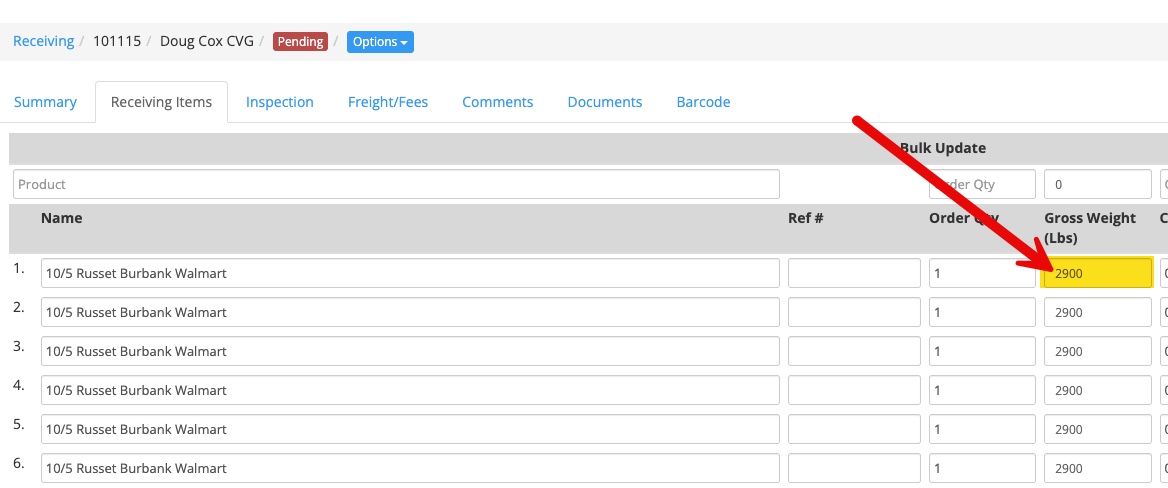Select the Documents tab
This screenshot has width=1168, height=488.
[604, 102]
